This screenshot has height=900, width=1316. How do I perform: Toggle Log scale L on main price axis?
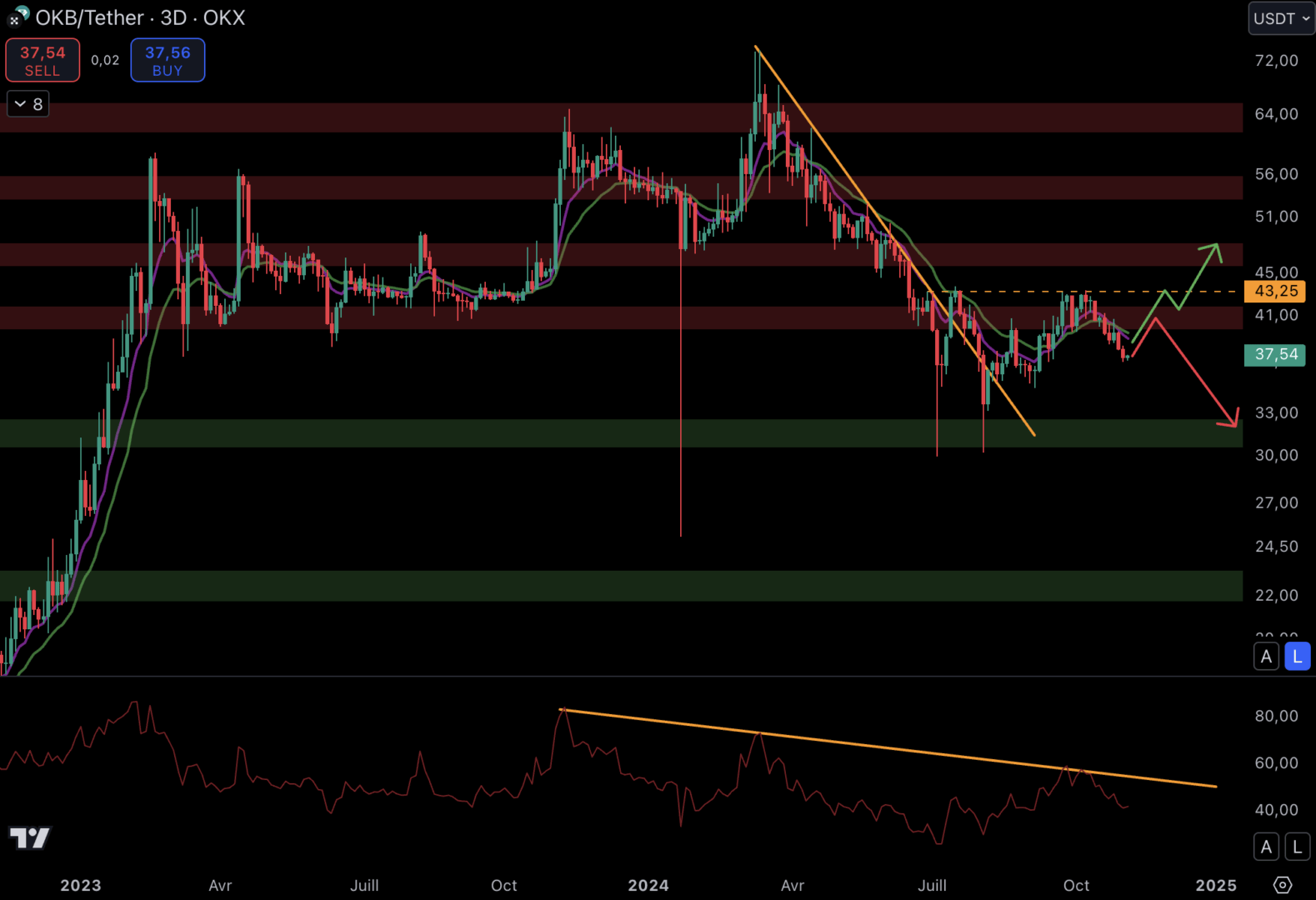(x=1297, y=657)
